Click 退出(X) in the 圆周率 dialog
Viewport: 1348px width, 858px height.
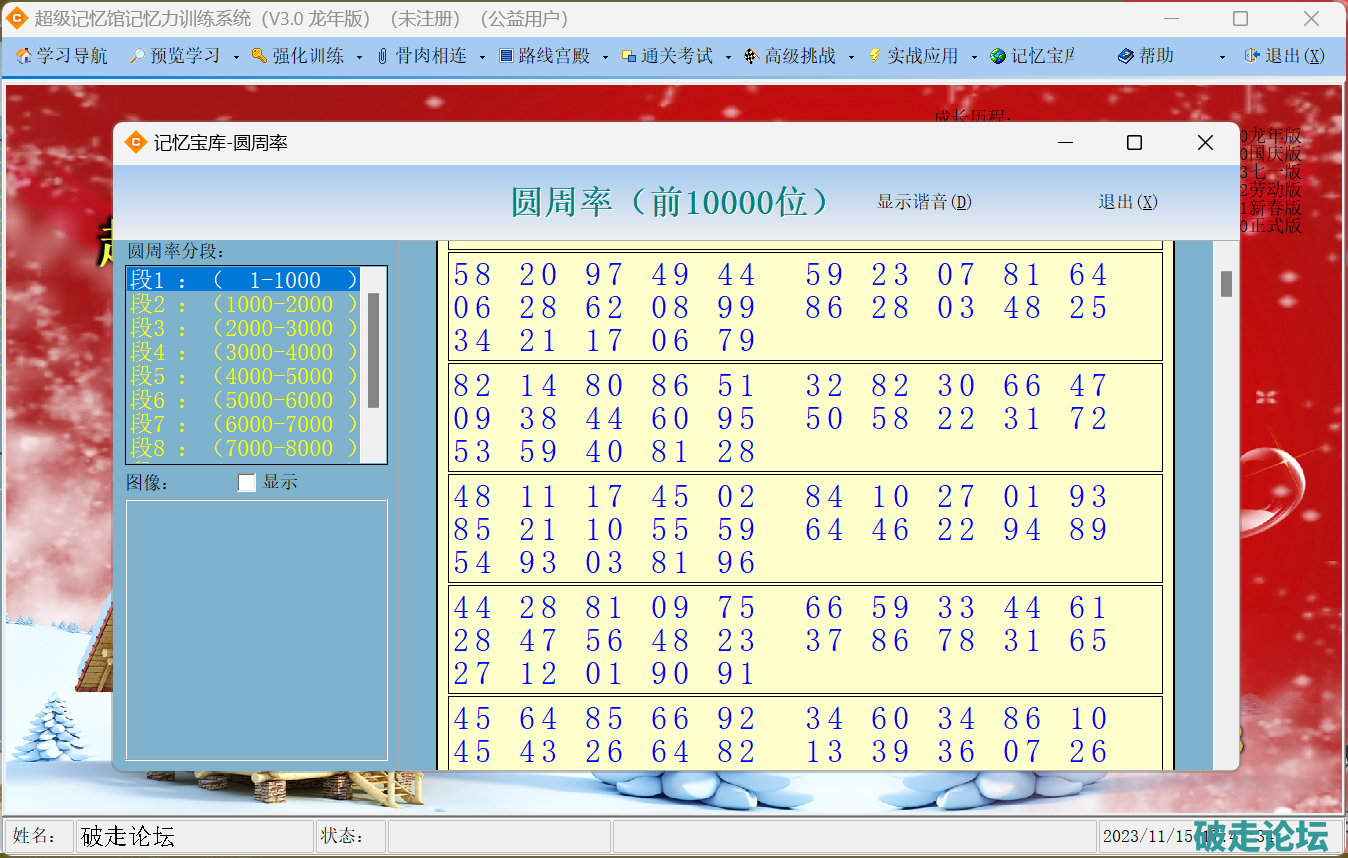pyautogui.click(x=1127, y=202)
